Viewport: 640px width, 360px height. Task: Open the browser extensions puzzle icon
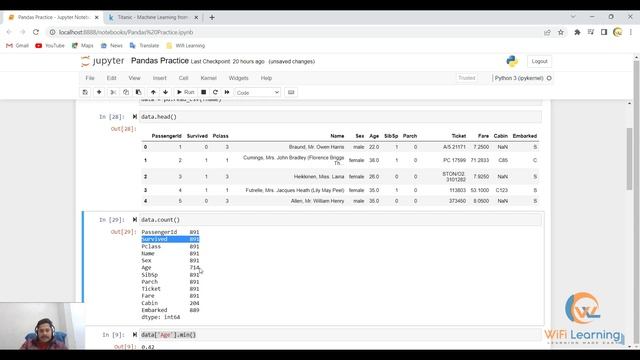pos(577,32)
